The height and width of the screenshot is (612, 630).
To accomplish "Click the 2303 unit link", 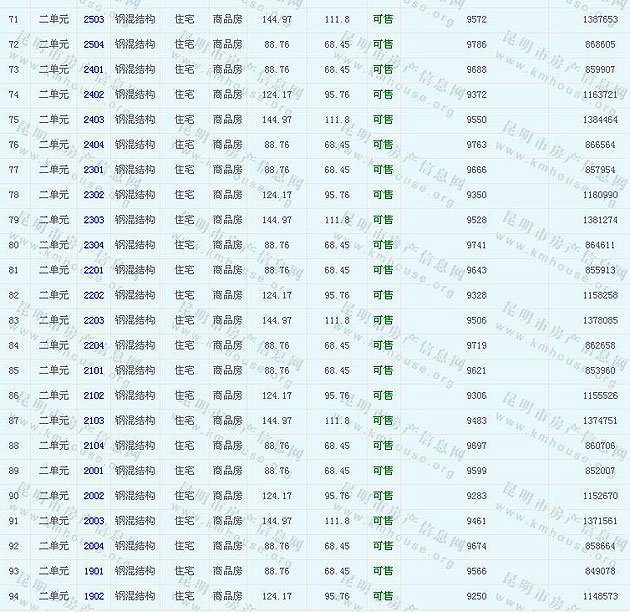I will click(93, 220).
